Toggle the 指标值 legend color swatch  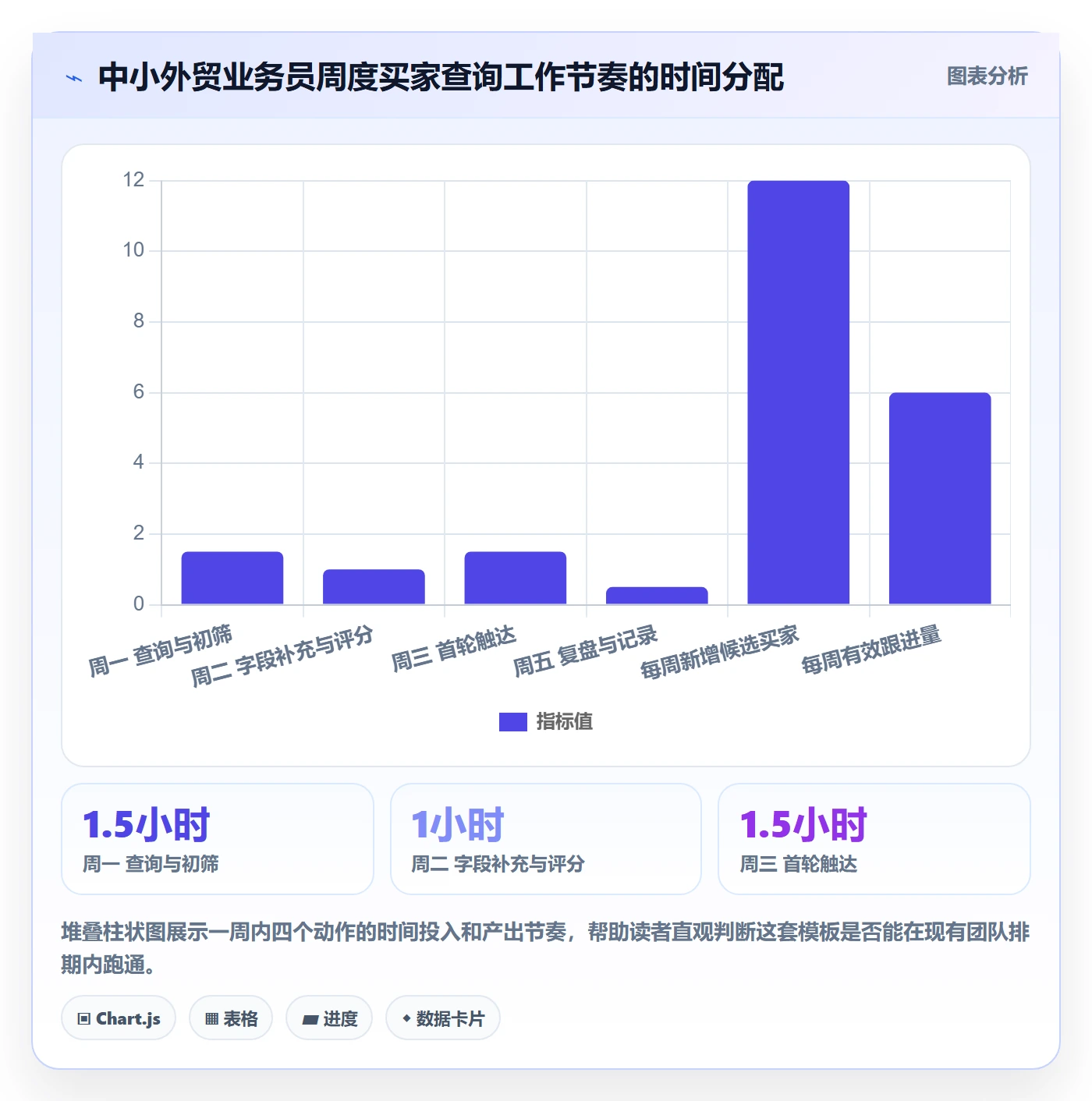[x=512, y=722]
